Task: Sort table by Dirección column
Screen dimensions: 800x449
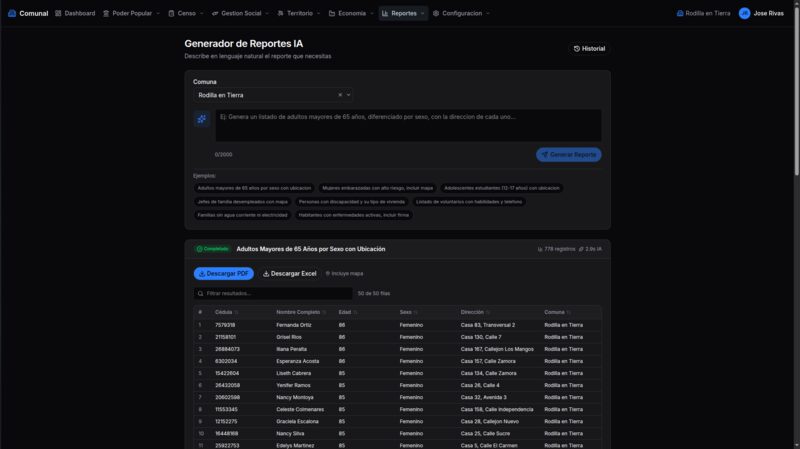Action: (475, 312)
